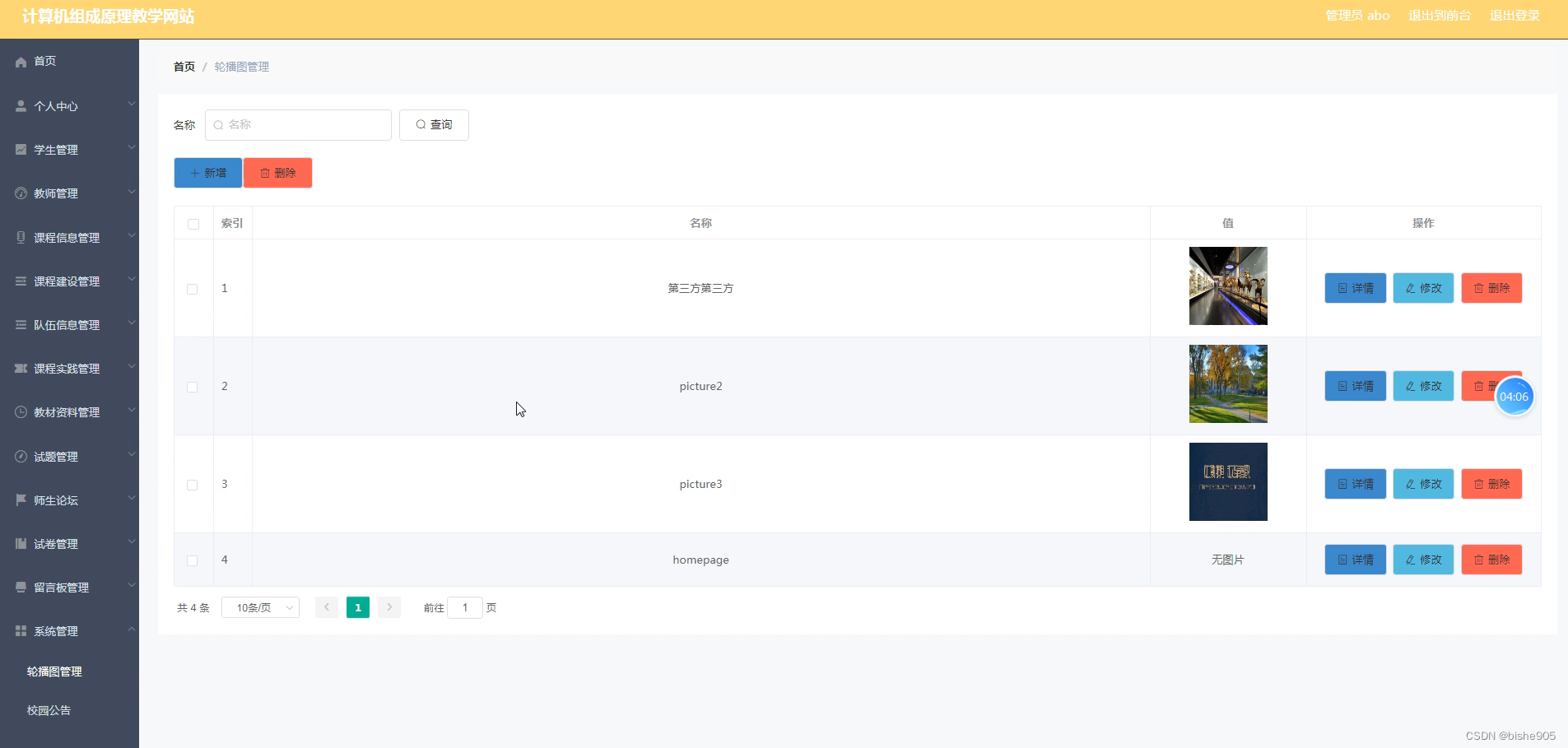Viewport: 1568px width, 748px height.
Task: Open 学生管理 via its image icon
Action: click(x=19, y=149)
